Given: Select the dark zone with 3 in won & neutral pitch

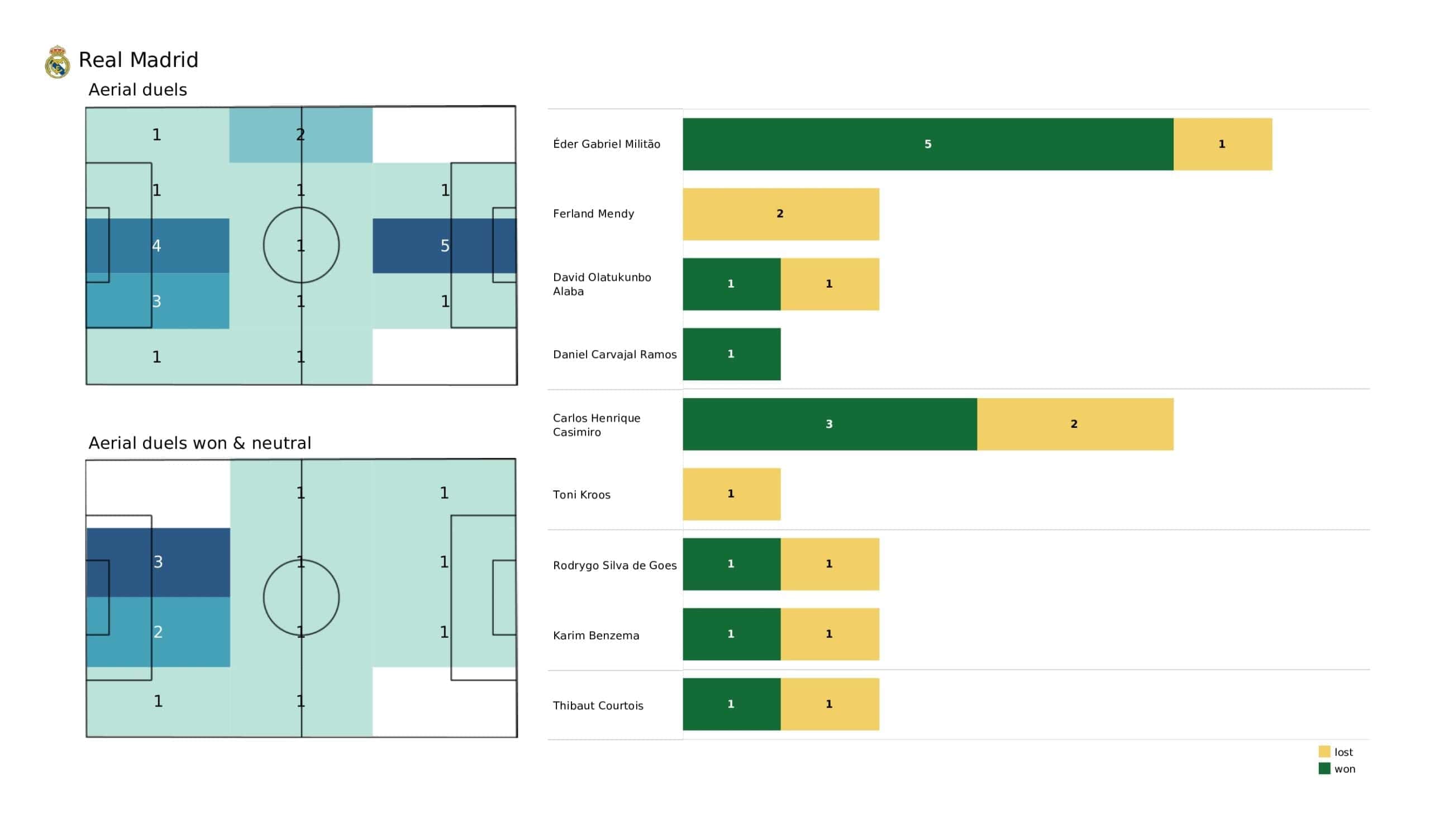Looking at the screenshot, I should 158,562.
